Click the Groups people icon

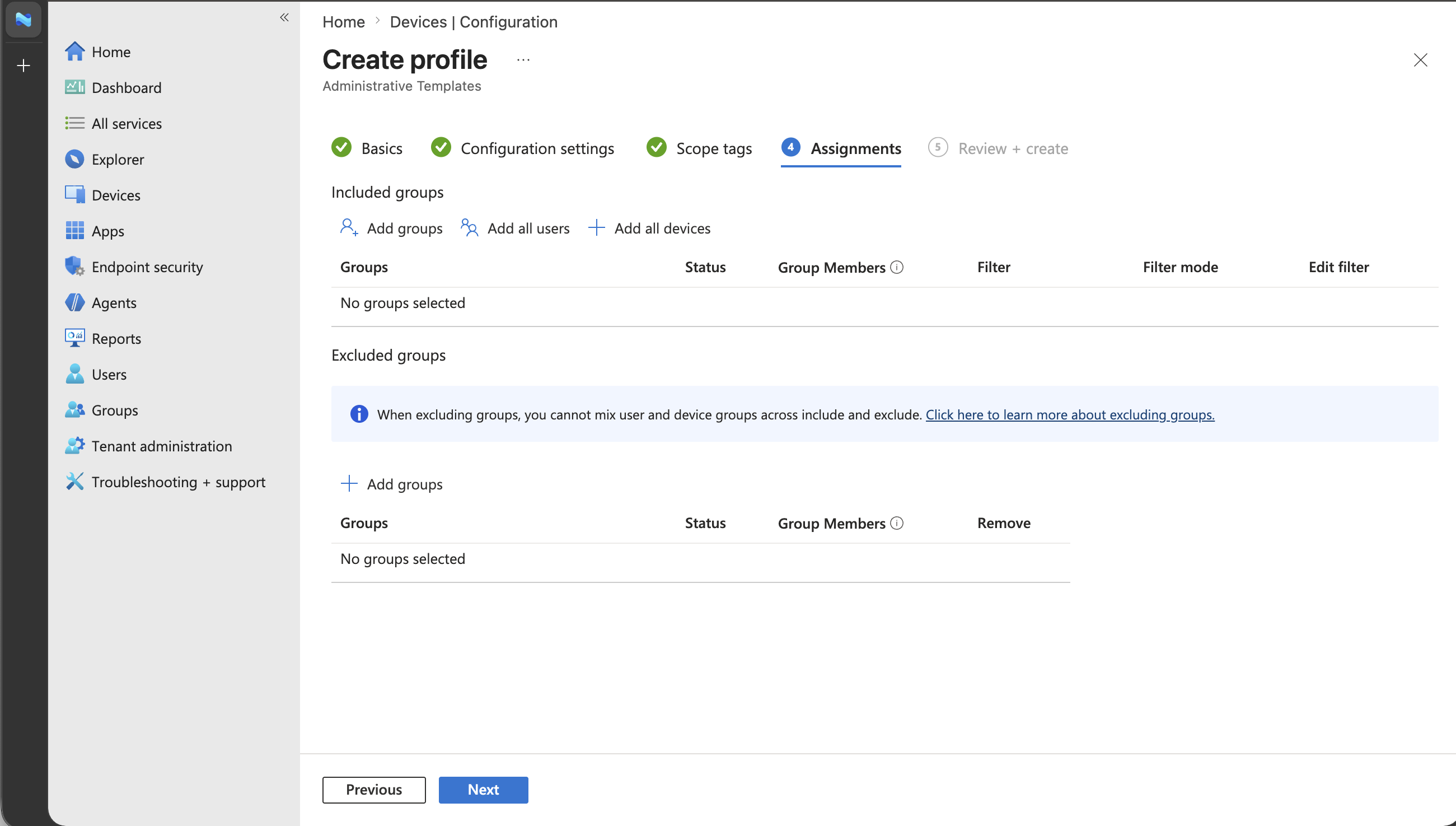pos(74,409)
